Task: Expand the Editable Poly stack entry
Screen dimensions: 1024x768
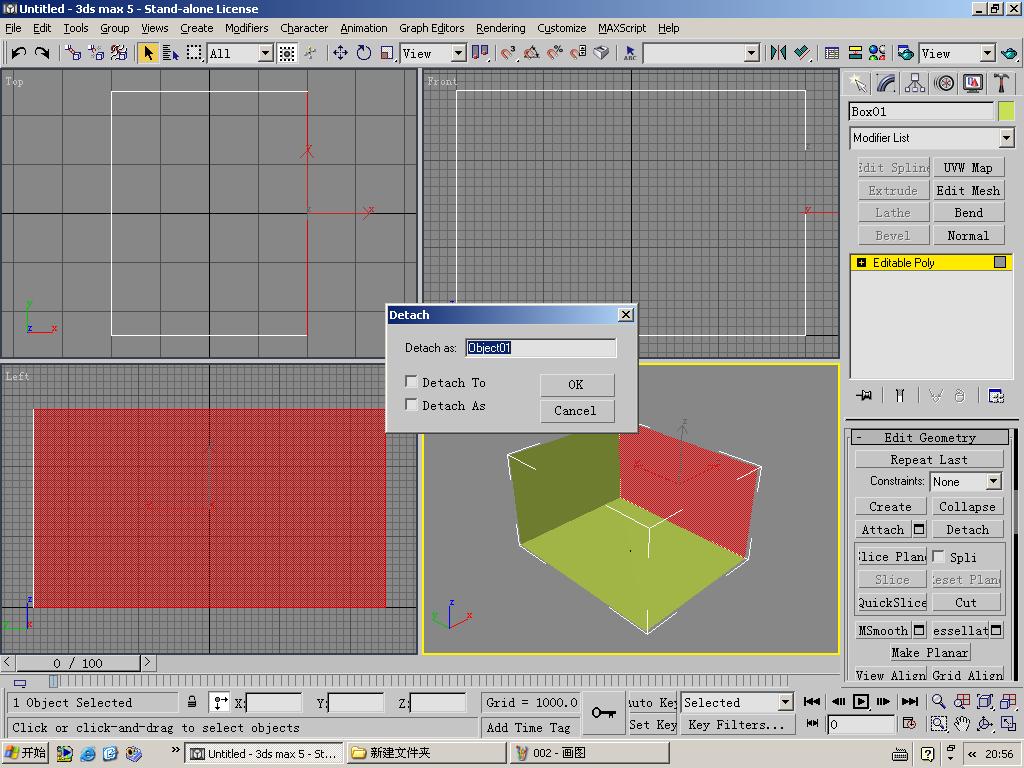Action: (x=861, y=263)
